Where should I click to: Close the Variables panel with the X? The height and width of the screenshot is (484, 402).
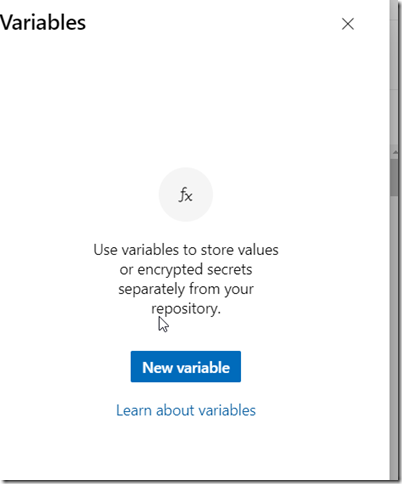pos(348,24)
